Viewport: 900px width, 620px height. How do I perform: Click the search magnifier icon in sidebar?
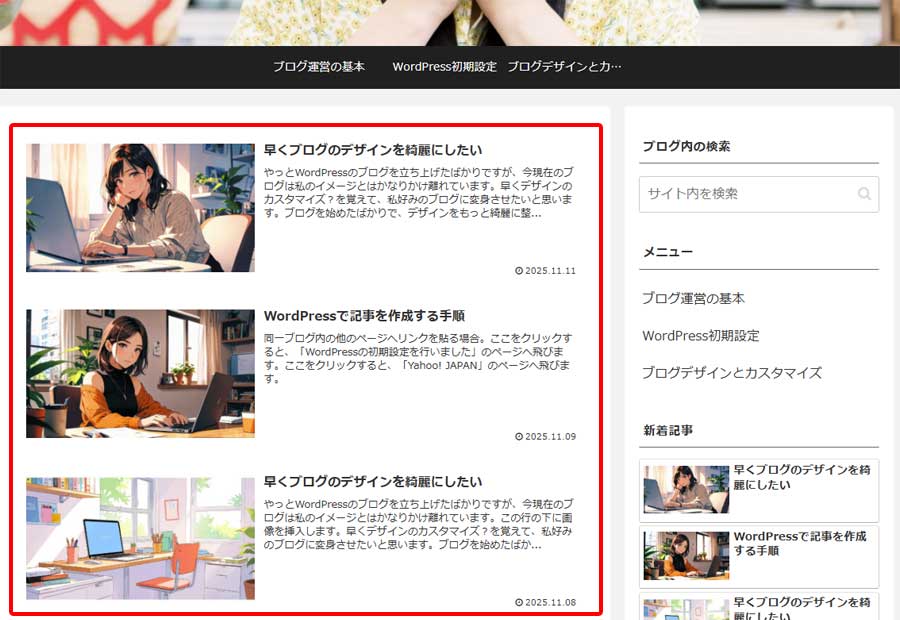[x=863, y=194]
